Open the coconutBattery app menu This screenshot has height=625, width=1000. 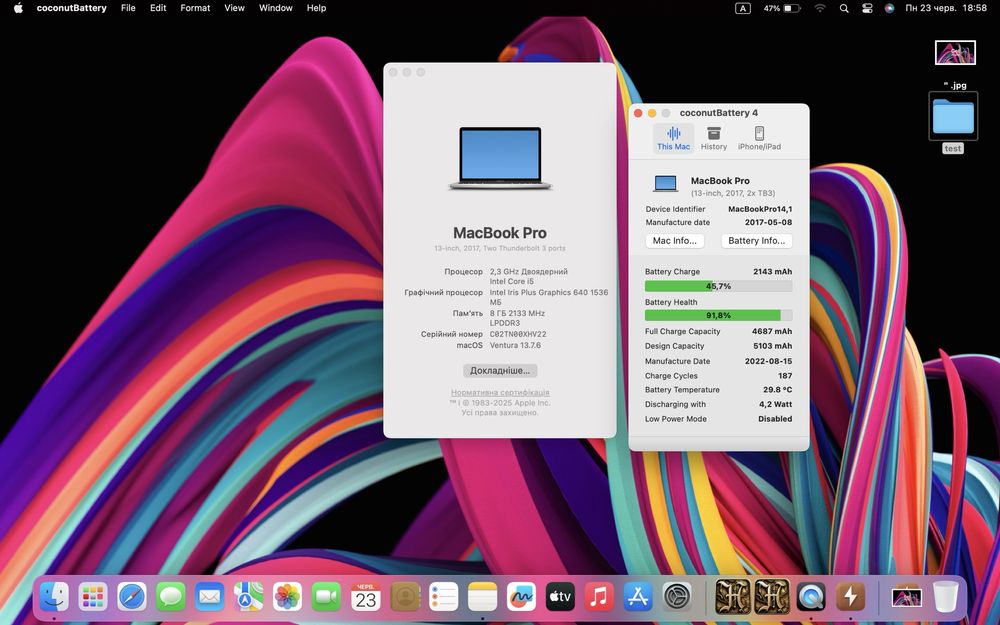(x=71, y=8)
